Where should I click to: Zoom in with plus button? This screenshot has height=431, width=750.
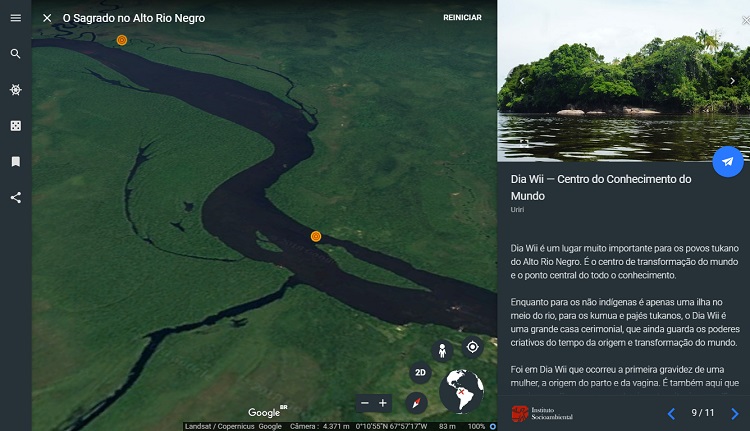click(383, 403)
